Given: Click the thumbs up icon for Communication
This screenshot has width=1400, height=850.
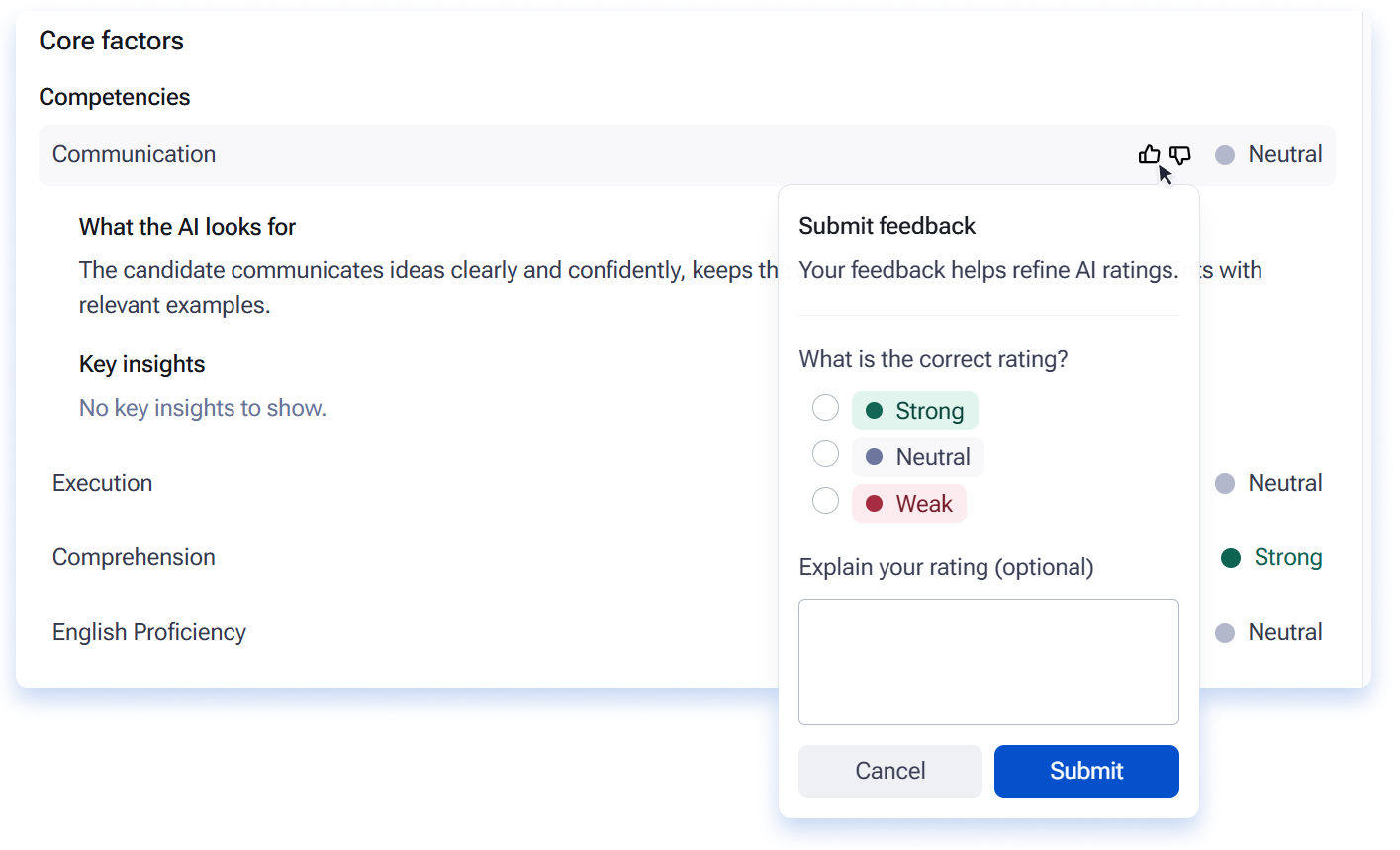Looking at the screenshot, I should (1149, 154).
